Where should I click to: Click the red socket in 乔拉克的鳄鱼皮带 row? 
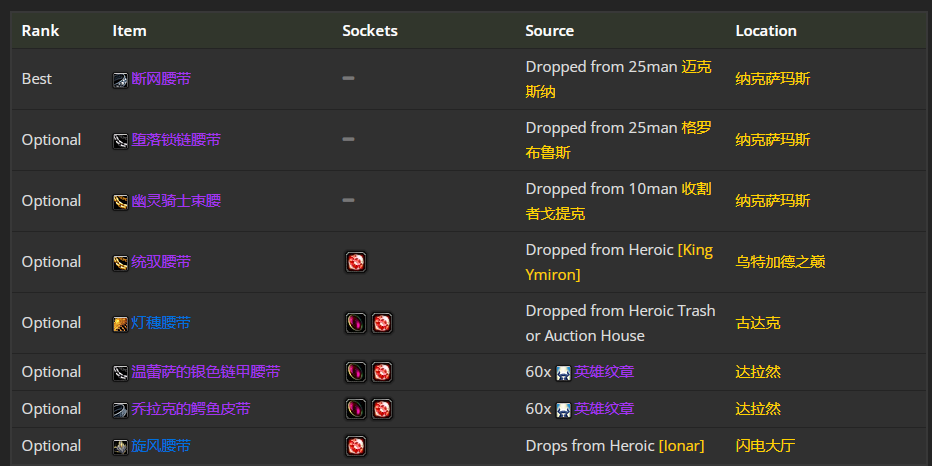coord(382,409)
